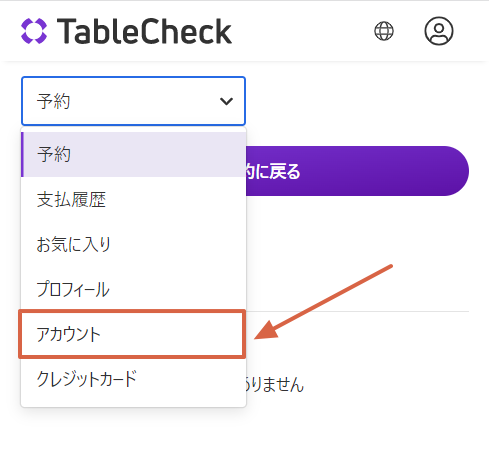Click the partially hidden りません message text
This screenshot has width=489, height=469.
[275, 385]
